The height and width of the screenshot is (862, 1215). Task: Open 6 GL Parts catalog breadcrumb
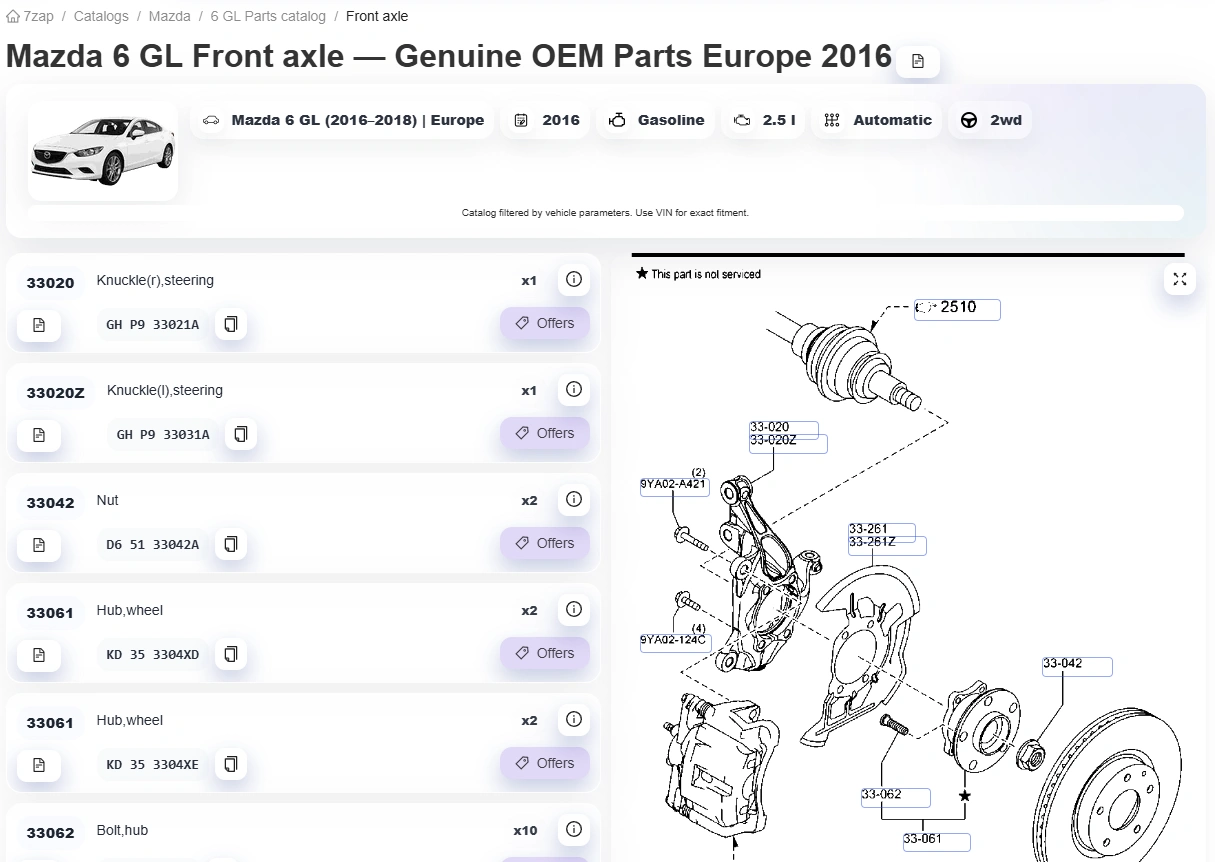point(268,16)
